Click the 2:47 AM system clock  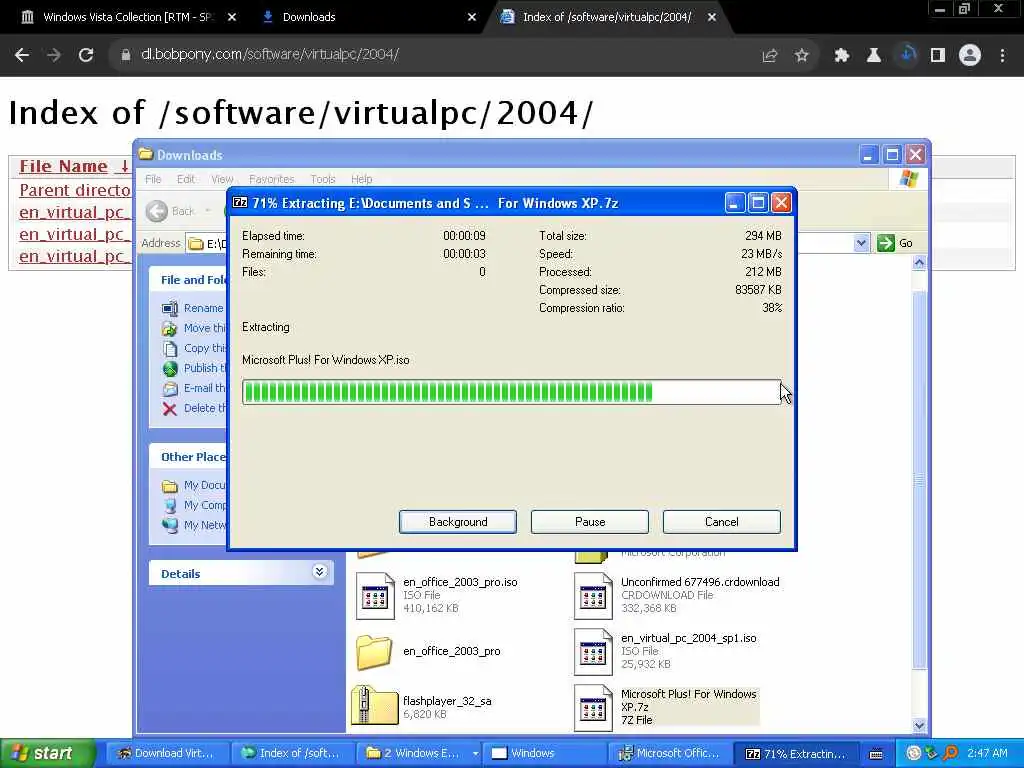[987, 753]
